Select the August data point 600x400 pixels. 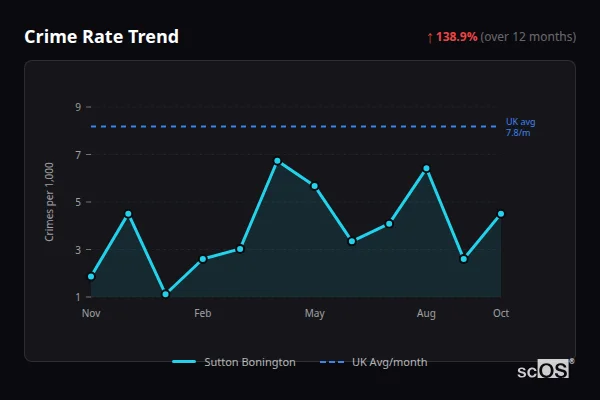426,168
